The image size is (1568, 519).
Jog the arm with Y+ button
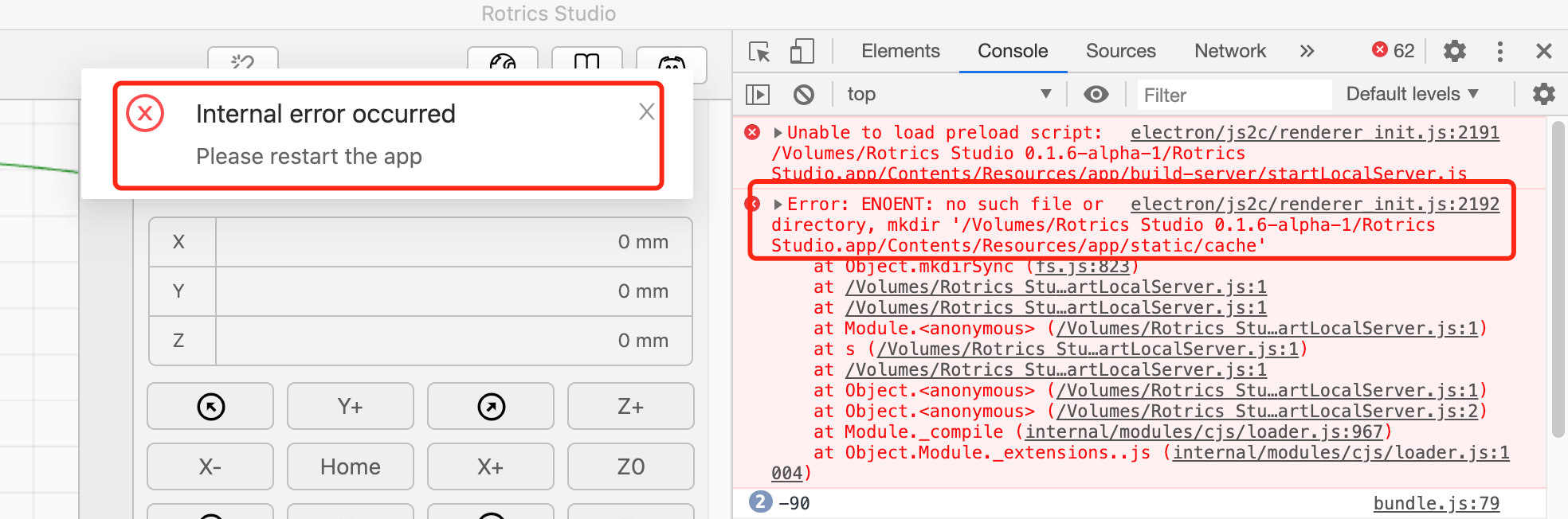tap(351, 406)
